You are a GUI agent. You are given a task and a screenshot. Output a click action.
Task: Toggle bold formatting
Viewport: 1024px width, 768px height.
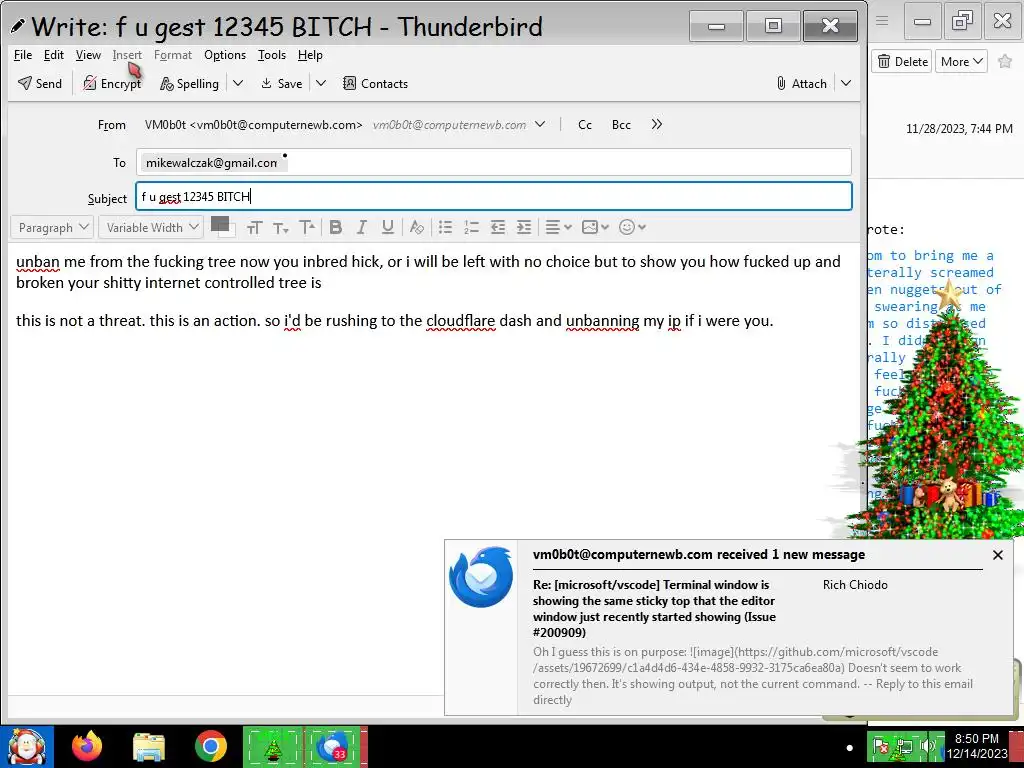pos(336,227)
